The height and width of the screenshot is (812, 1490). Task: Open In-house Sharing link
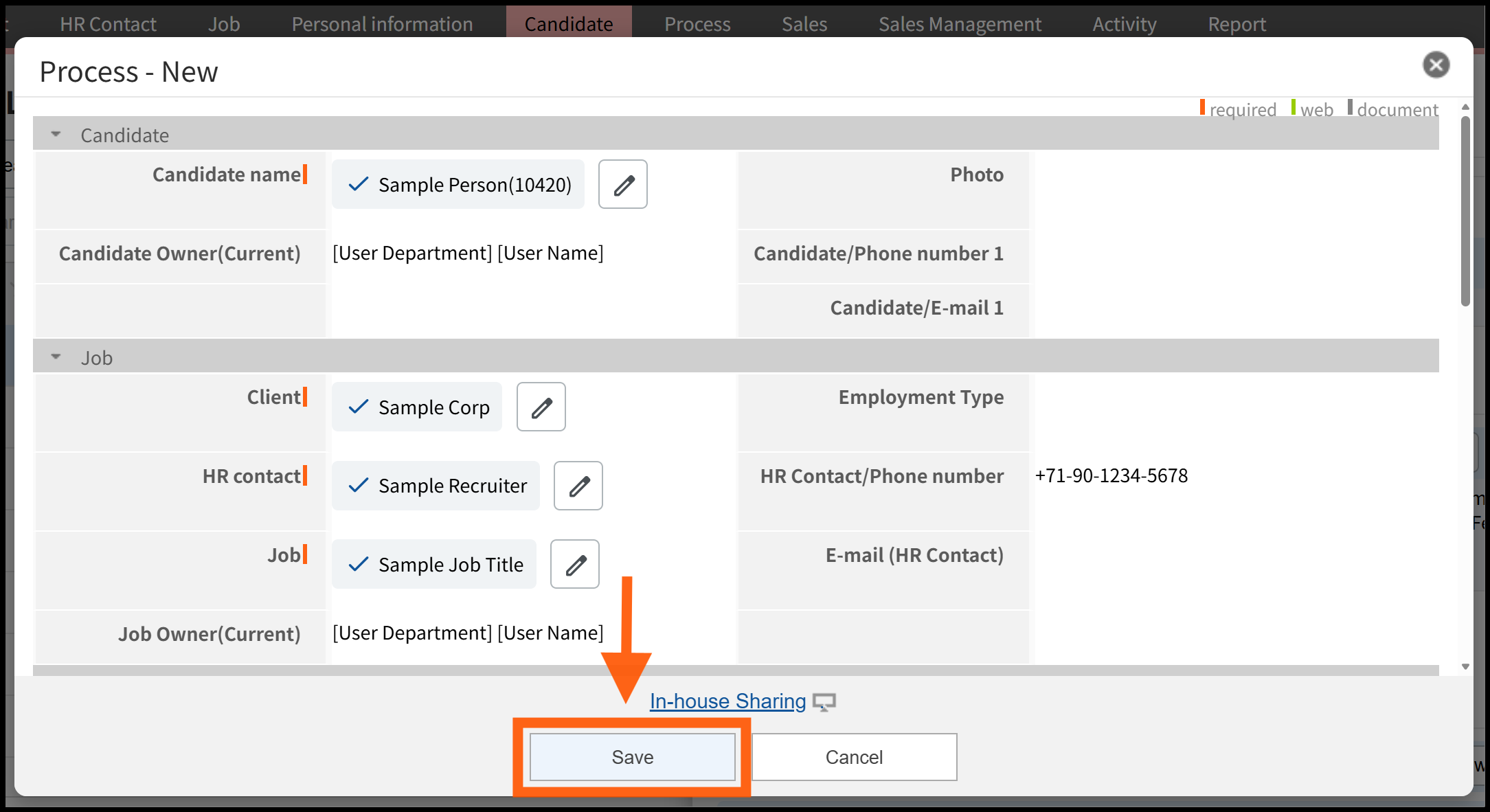(727, 701)
